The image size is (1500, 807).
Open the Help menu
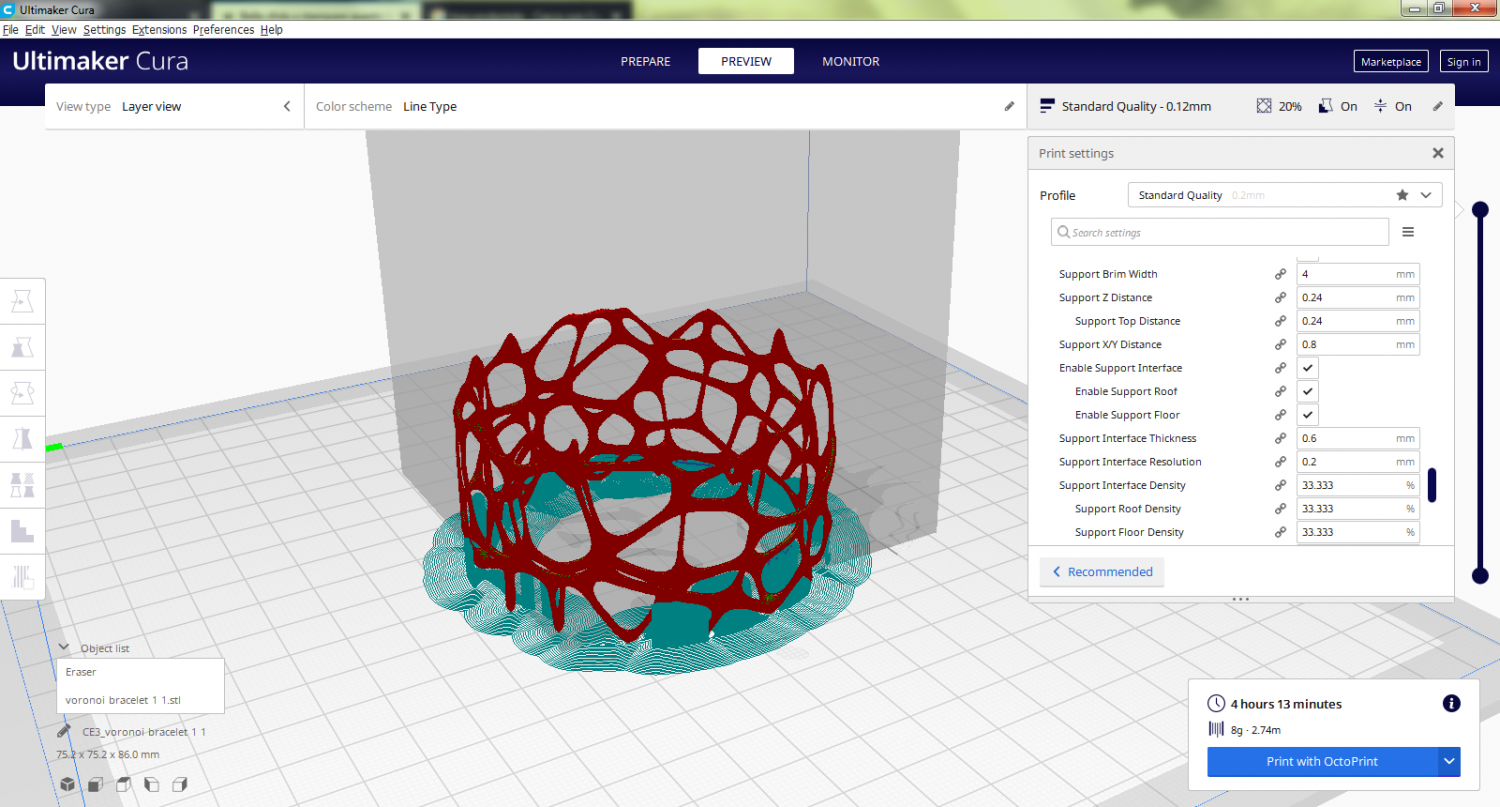[x=271, y=30]
